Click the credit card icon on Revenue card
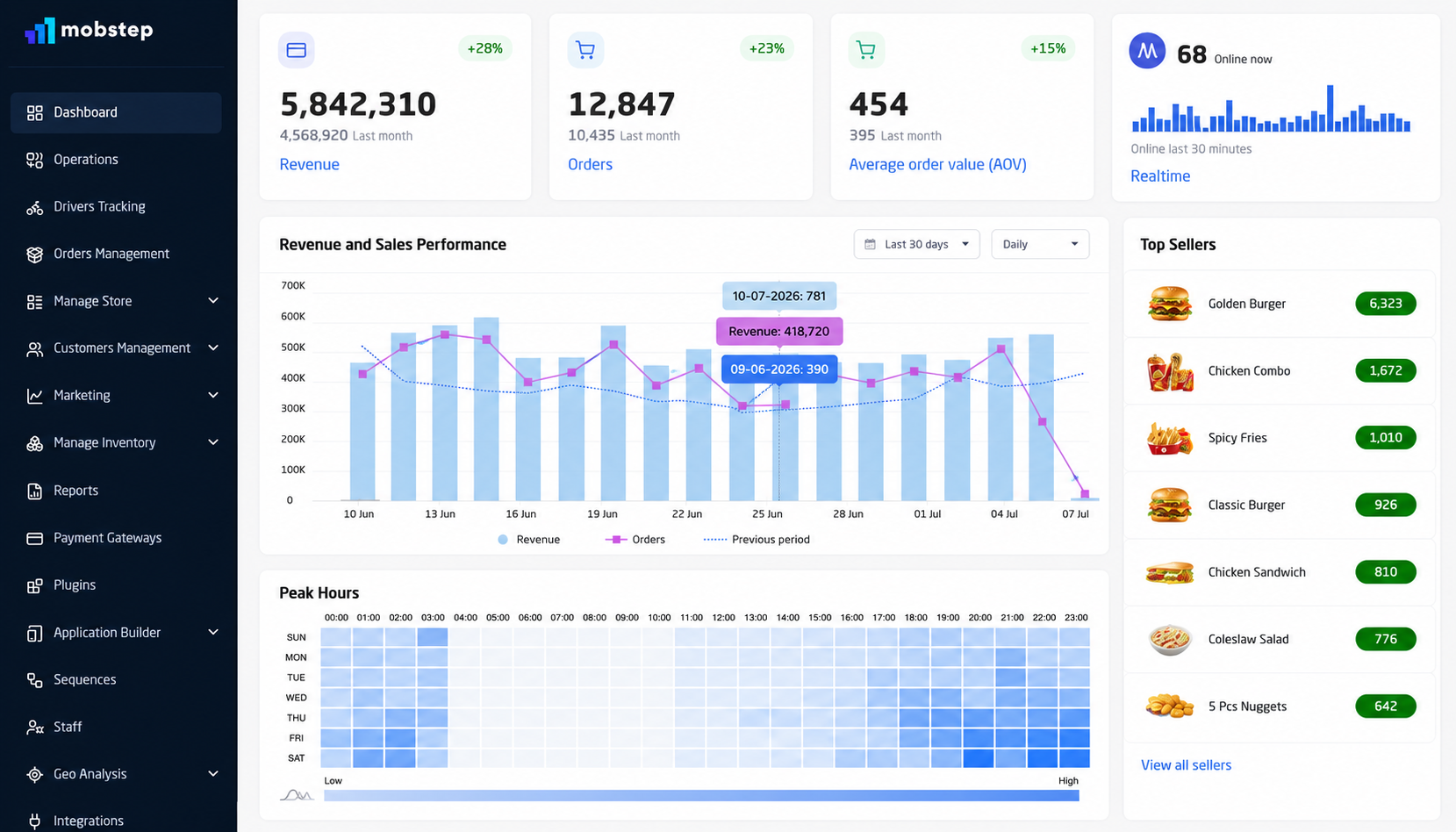 tap(297, 50)
